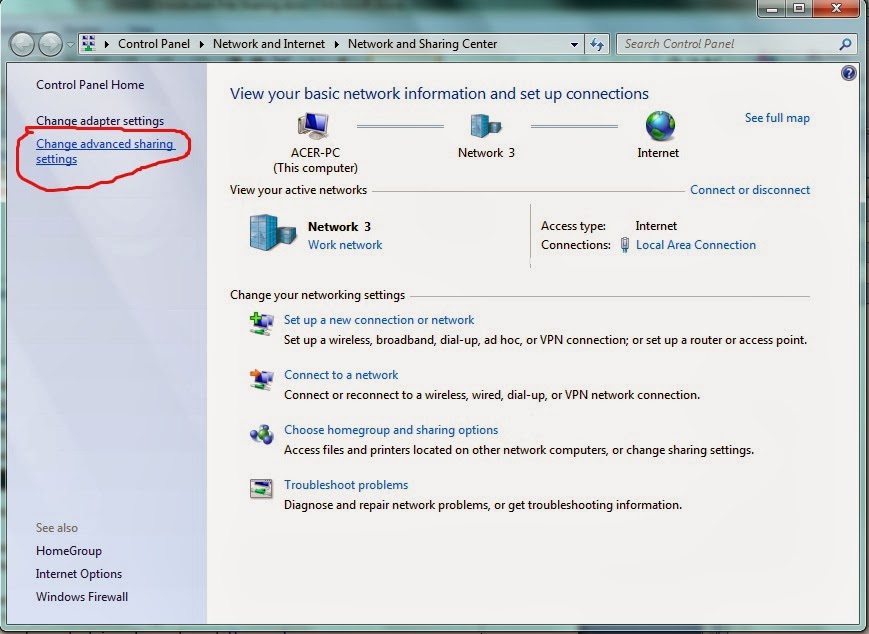Viewport: 869px width, 634px height.
Task: Expand the chevron after Control Panel breadcrumb
Action: [200, 44]
